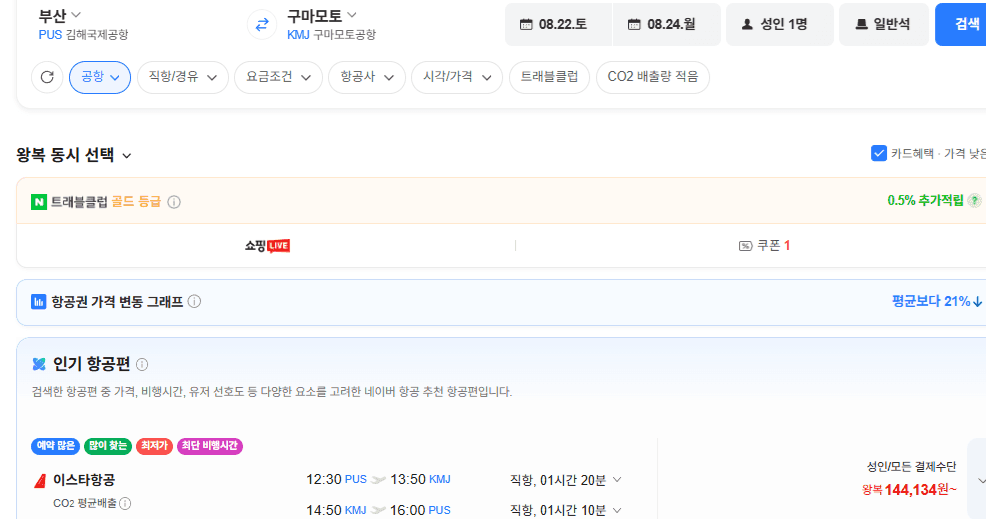
Task: Select return flight 14:50 KMJ
Action: 378,510
